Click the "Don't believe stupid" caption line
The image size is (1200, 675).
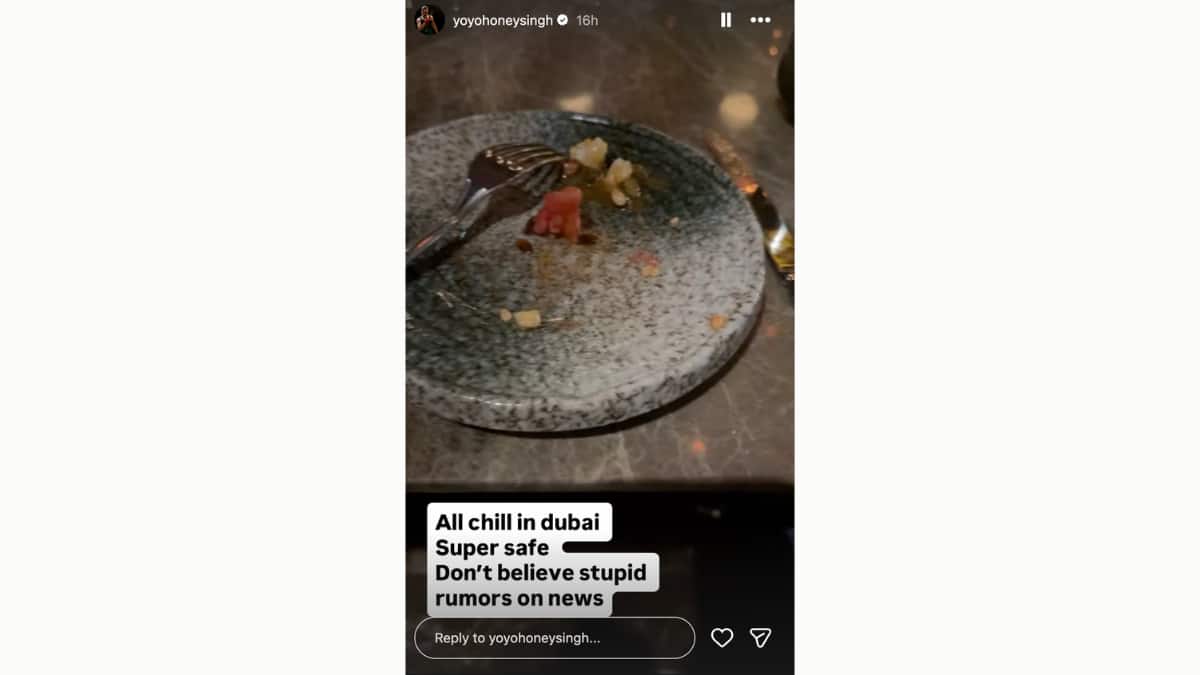click(x=541, y=573)
